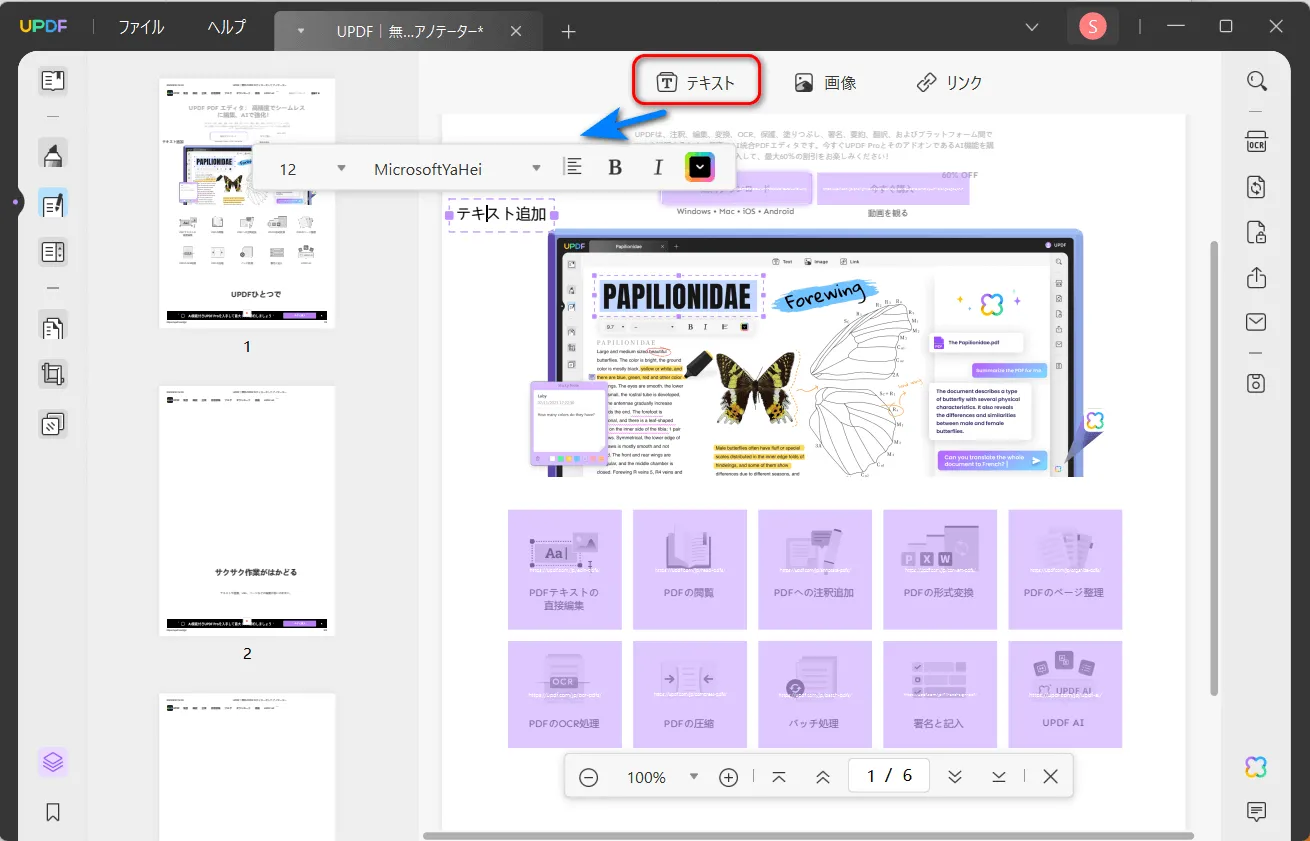Screen dimensions: 1310x841
Task: Zoom in with the plus icon
Action: tap(729, 777)
